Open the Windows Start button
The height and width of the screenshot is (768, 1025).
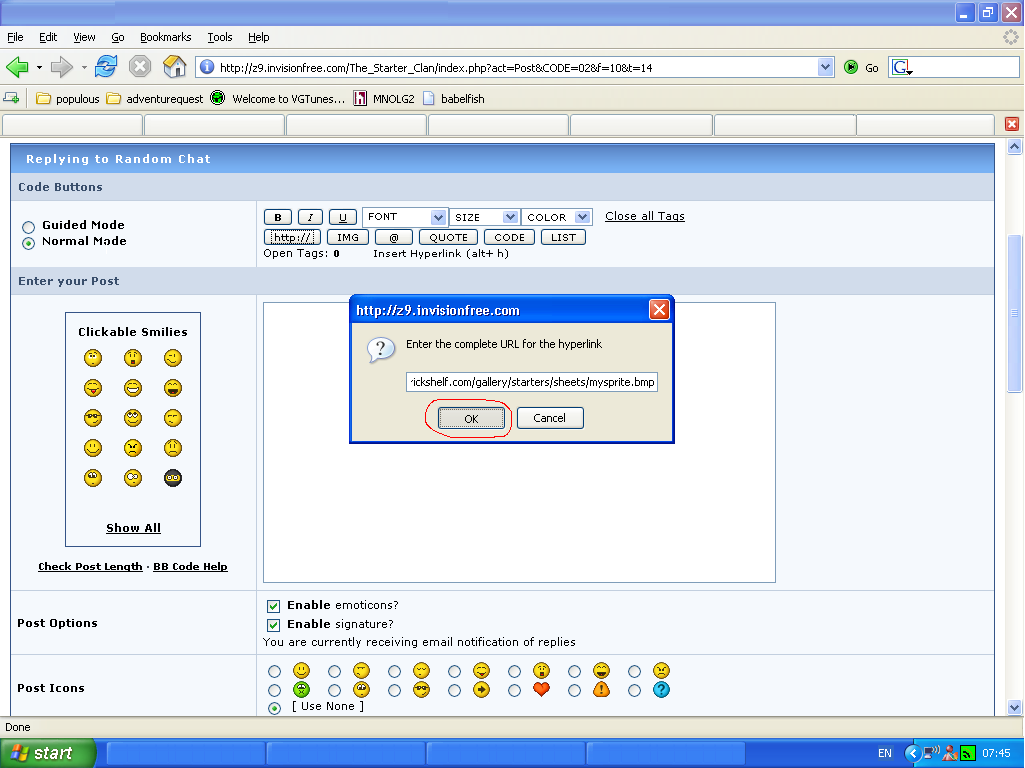point(47,753)
